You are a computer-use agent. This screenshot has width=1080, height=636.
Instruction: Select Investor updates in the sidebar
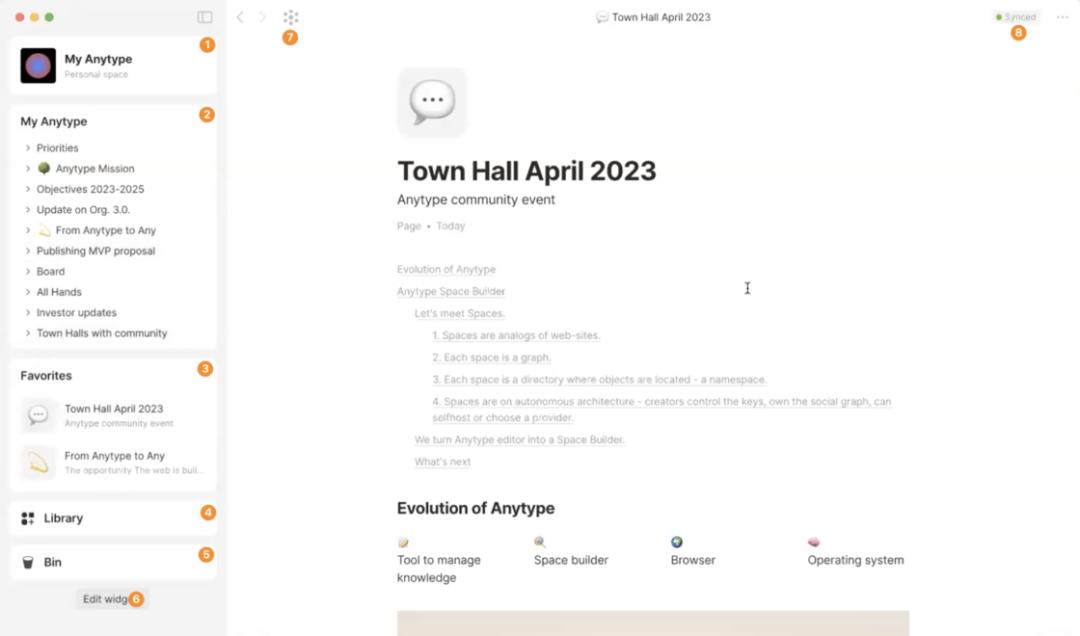coord(76,312)
